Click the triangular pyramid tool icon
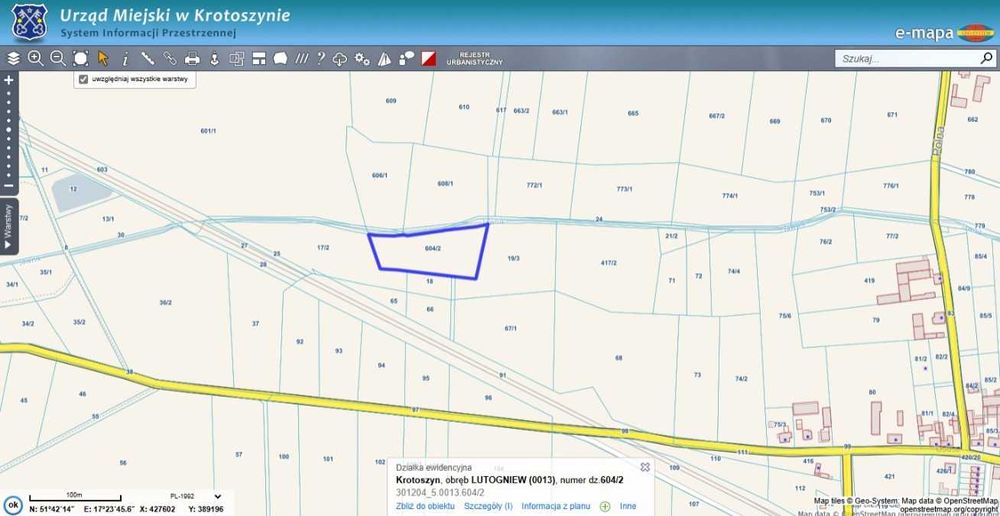 [384, 59]
